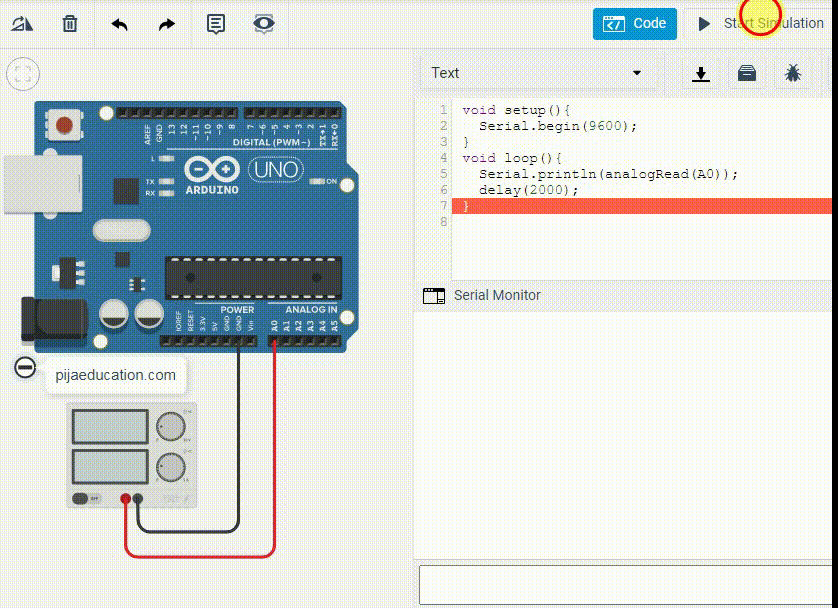Click the zoom-to-fit control

[22, 72]
